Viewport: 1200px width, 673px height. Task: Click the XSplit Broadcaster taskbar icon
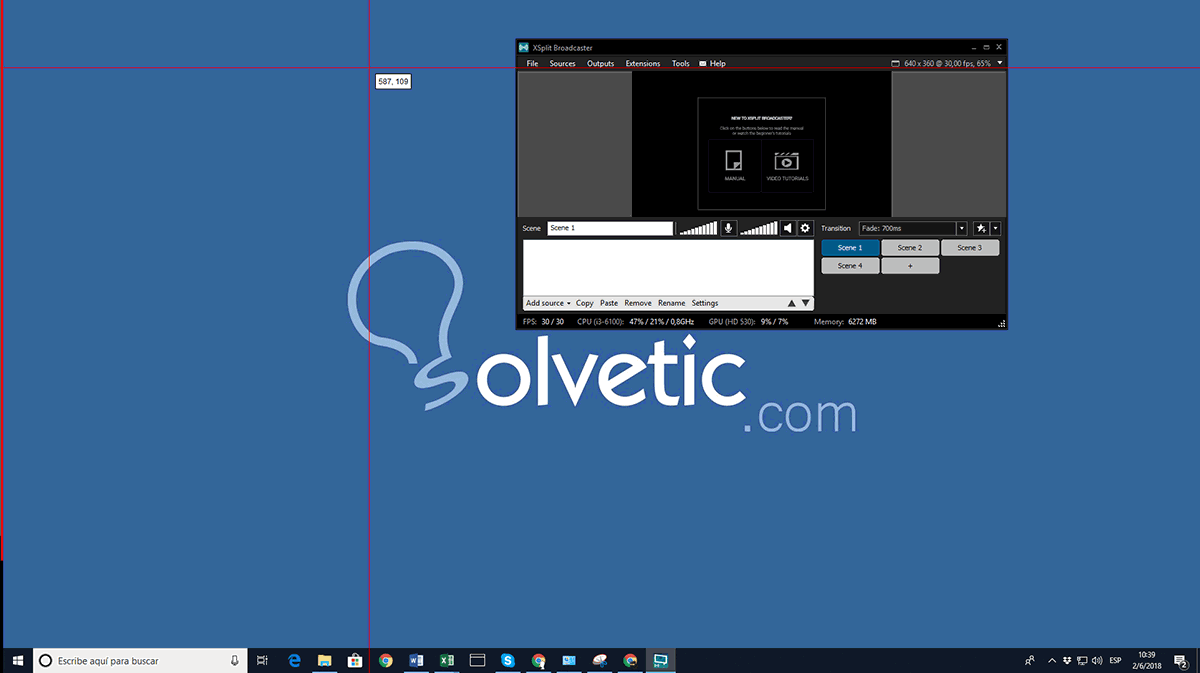(x=660, y=660)
